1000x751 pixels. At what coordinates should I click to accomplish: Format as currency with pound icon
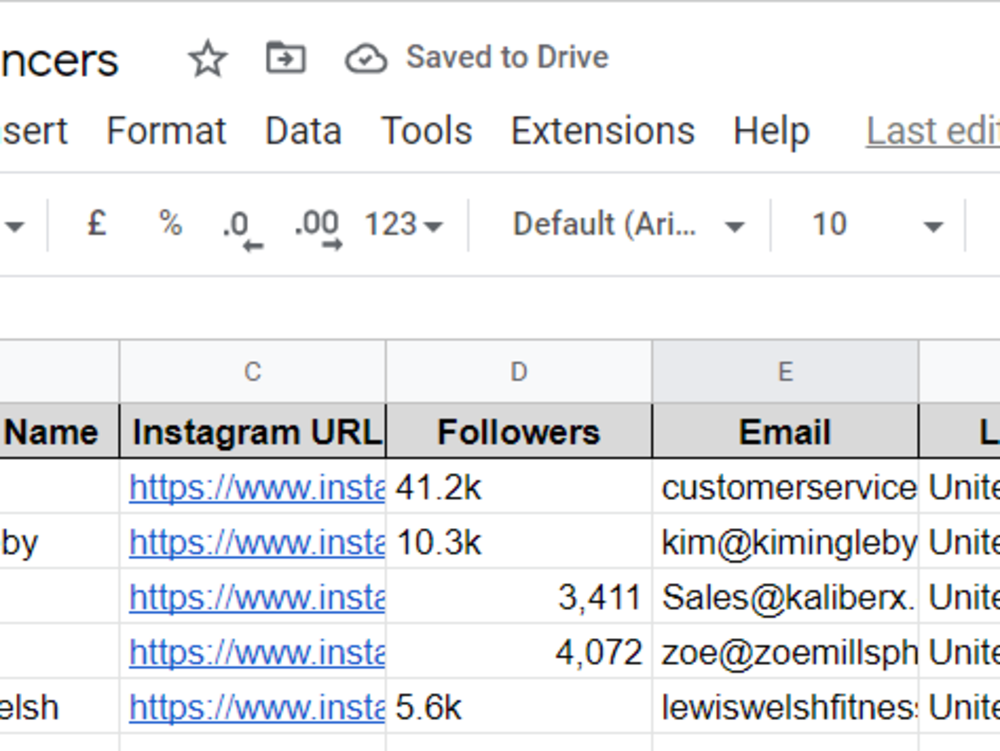pos(96,224)
